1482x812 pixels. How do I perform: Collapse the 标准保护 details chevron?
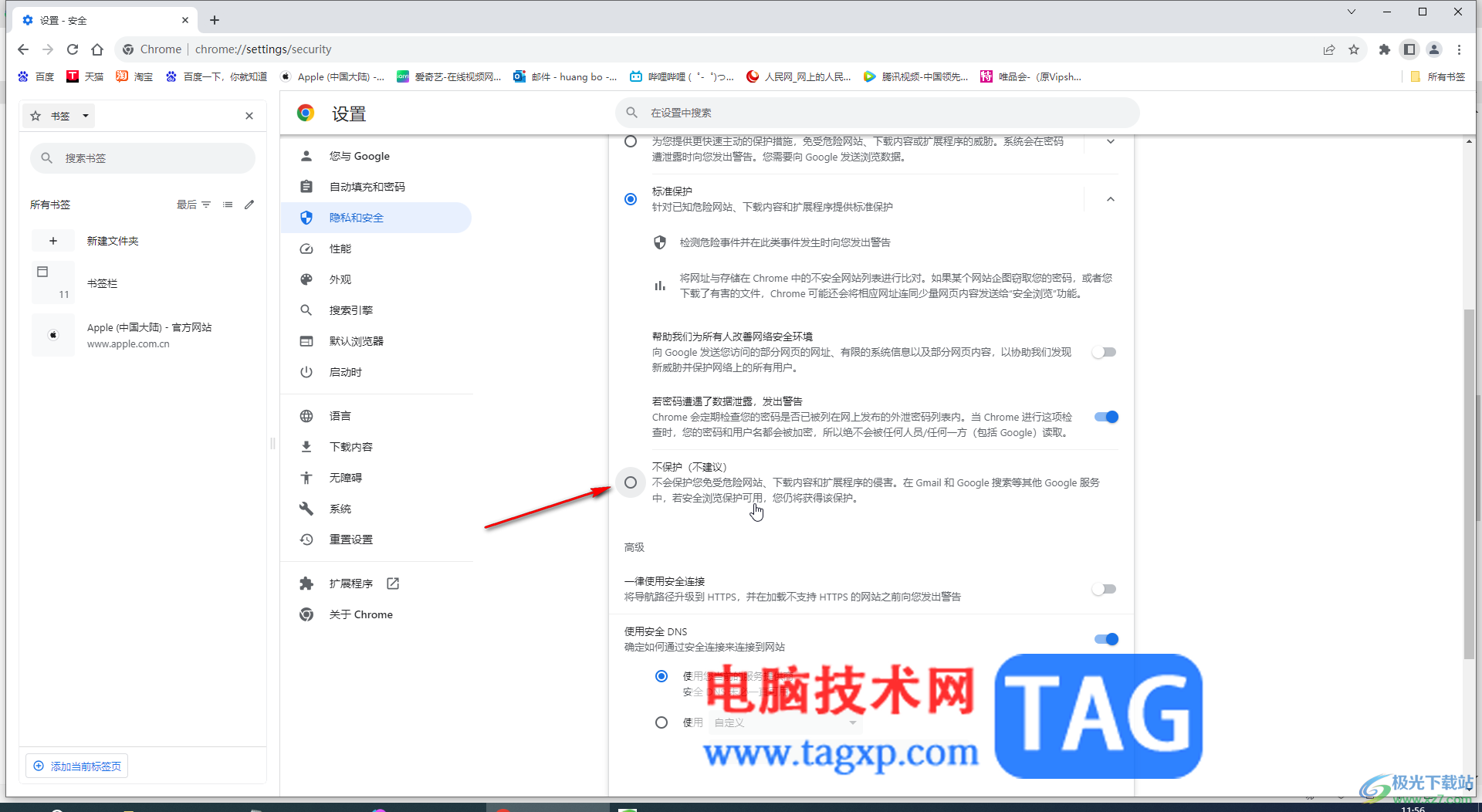click(1111, 199)
